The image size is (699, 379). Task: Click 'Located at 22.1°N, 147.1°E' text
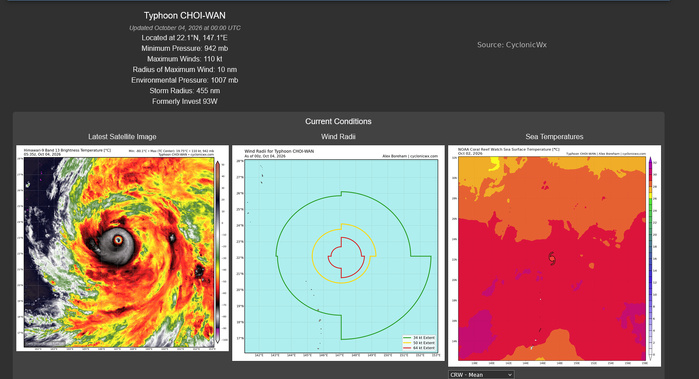pyautogui.click(x=185, y=38)
